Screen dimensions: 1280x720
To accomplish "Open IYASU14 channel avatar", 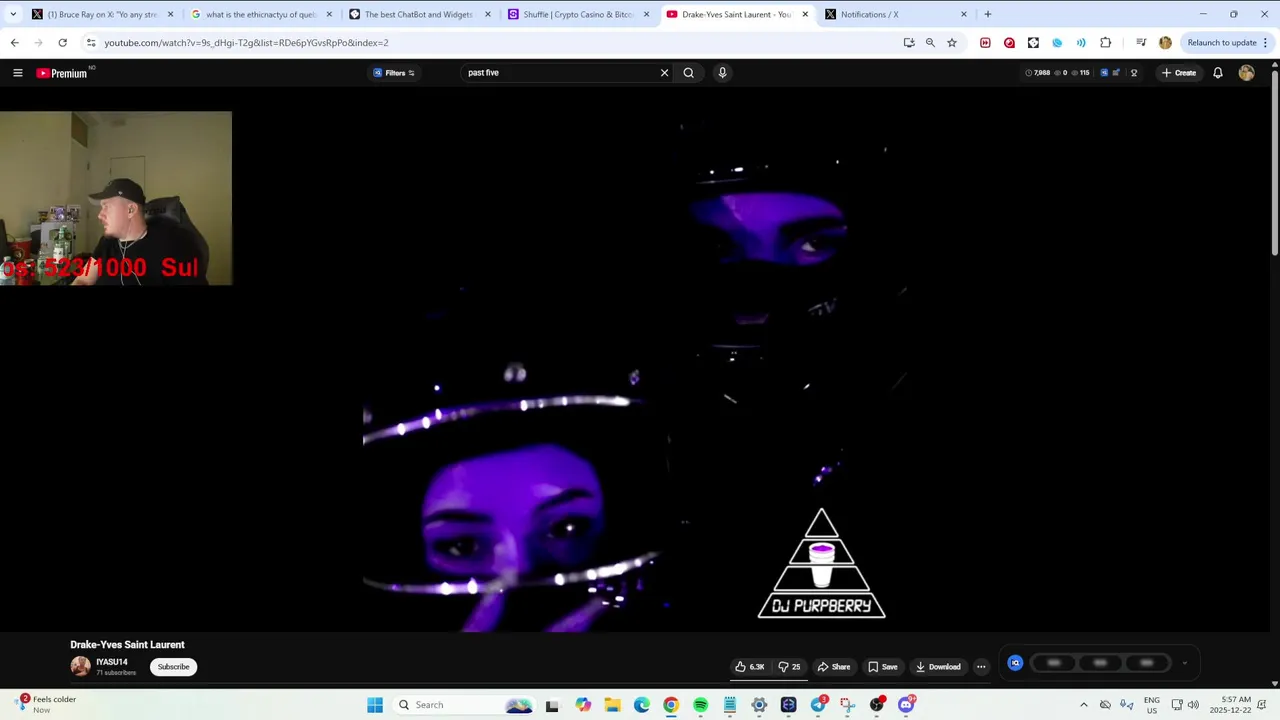I will click(80, 666).
